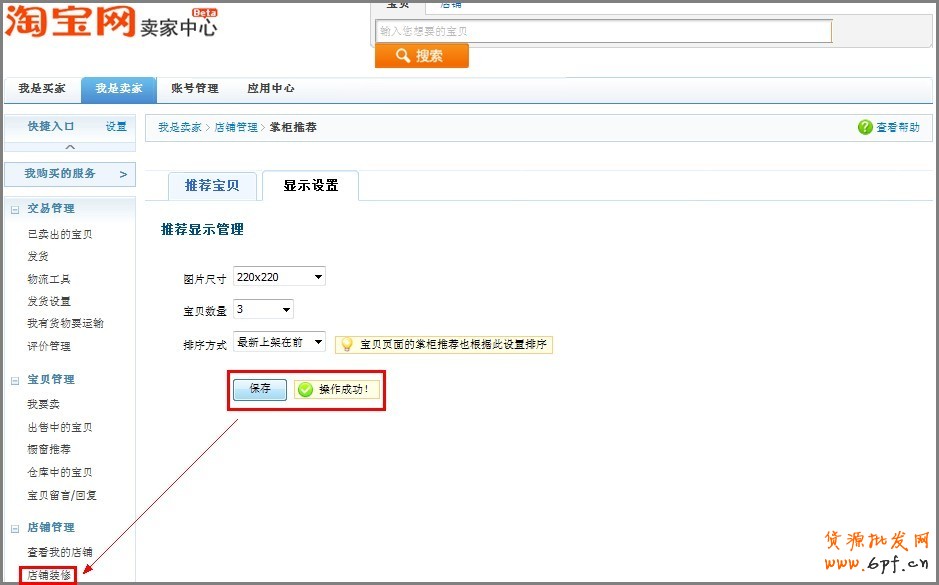Click inside the search input field

603,32
